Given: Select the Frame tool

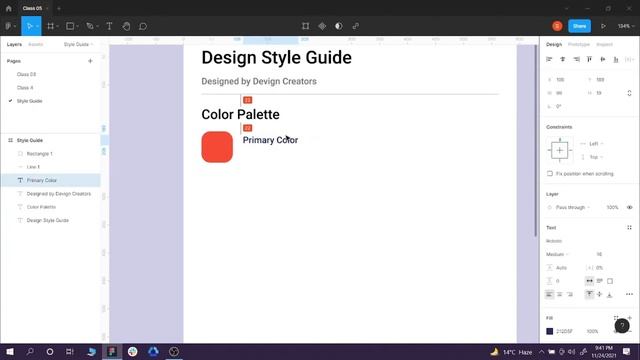Looking at the screenshot, I should click(x=51, y=26).
